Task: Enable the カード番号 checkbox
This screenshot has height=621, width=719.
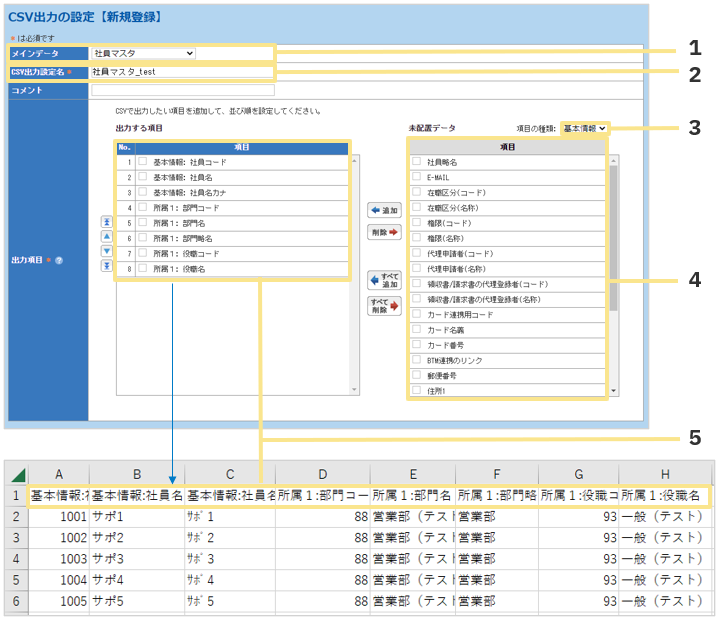Action: (x=416, y=343)
